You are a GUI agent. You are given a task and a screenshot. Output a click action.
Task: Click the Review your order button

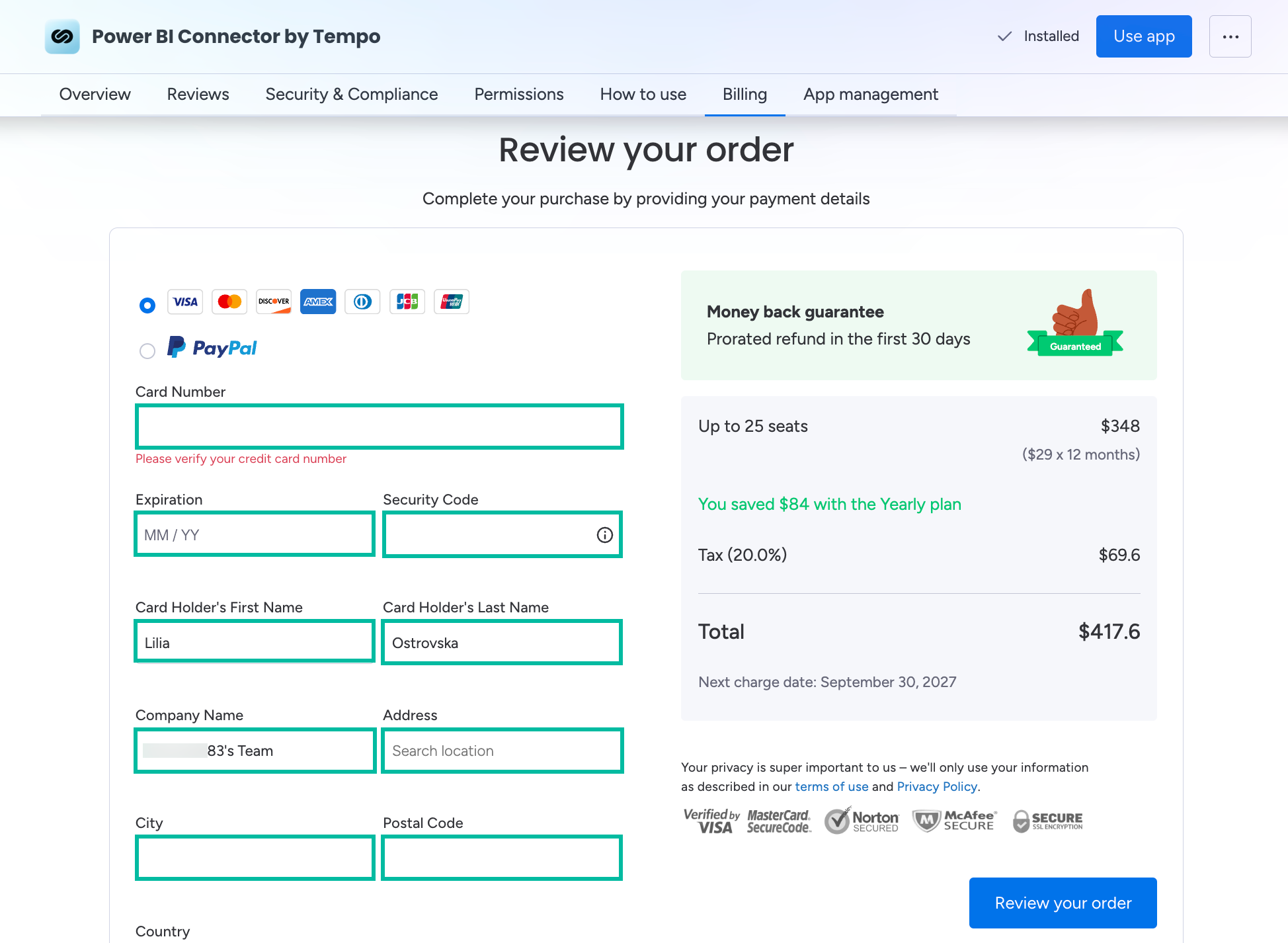pyautogui.click(x=1063, y=903)
